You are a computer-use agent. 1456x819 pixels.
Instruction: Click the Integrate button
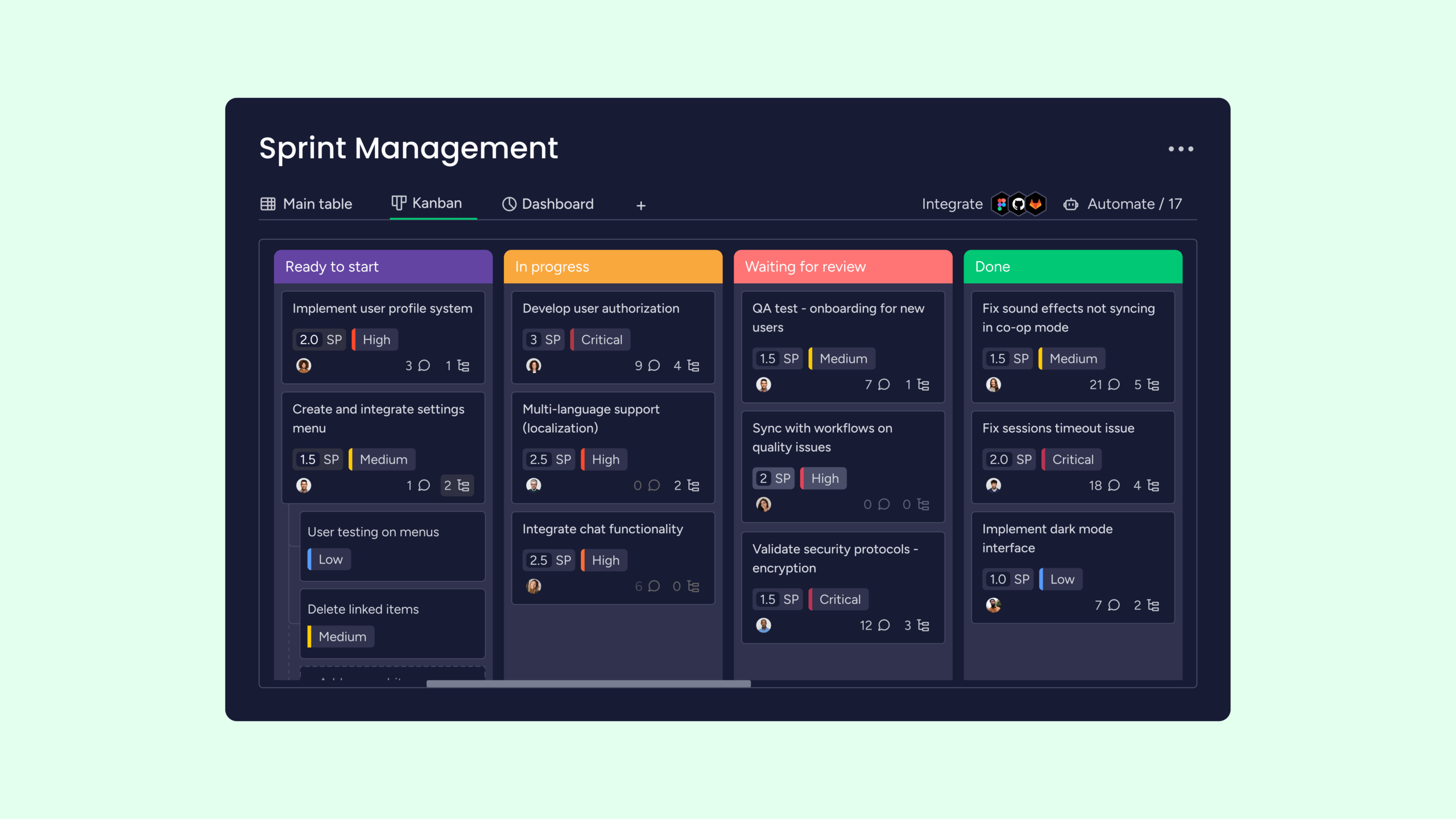(952, 204)
